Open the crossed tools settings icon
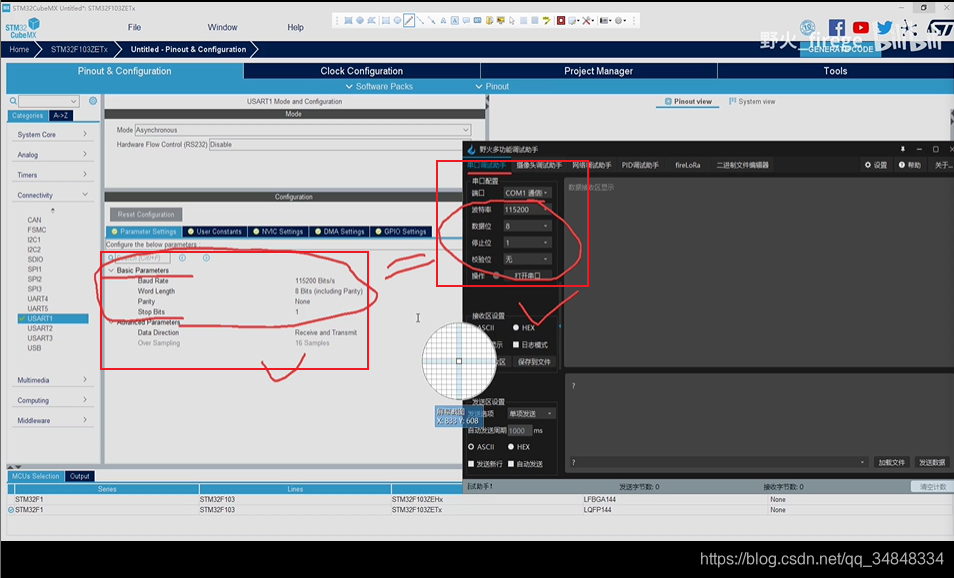Viewport: 954px width, 578px height. tap(587, 21)
